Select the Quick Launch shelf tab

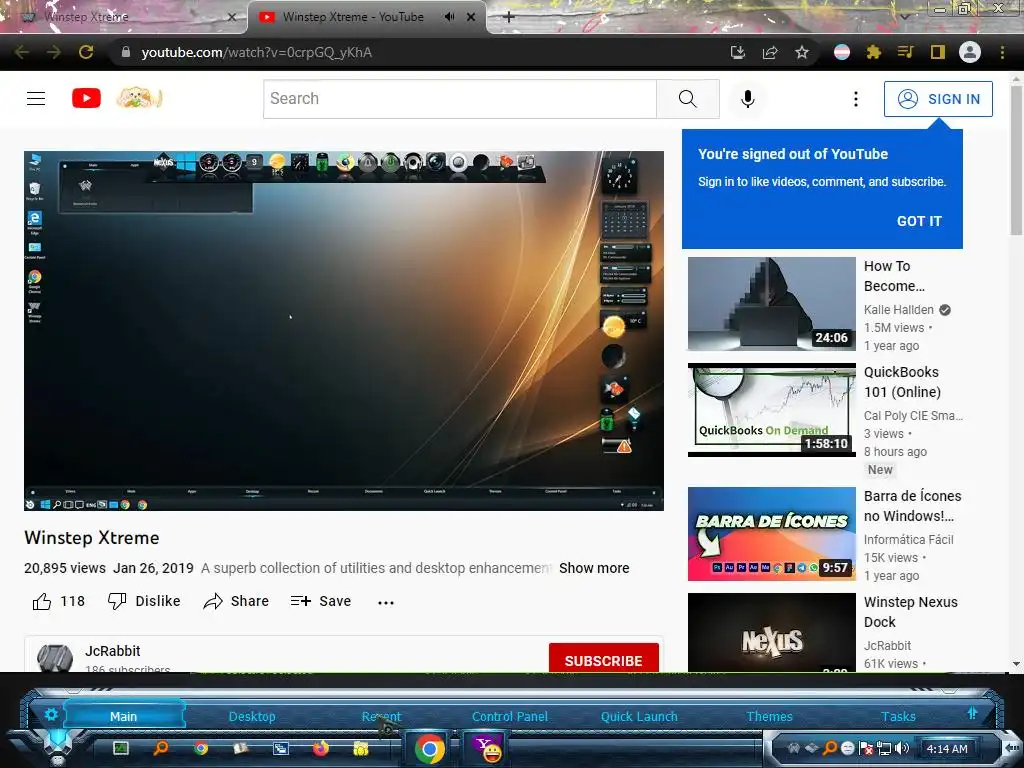(639, 716)
